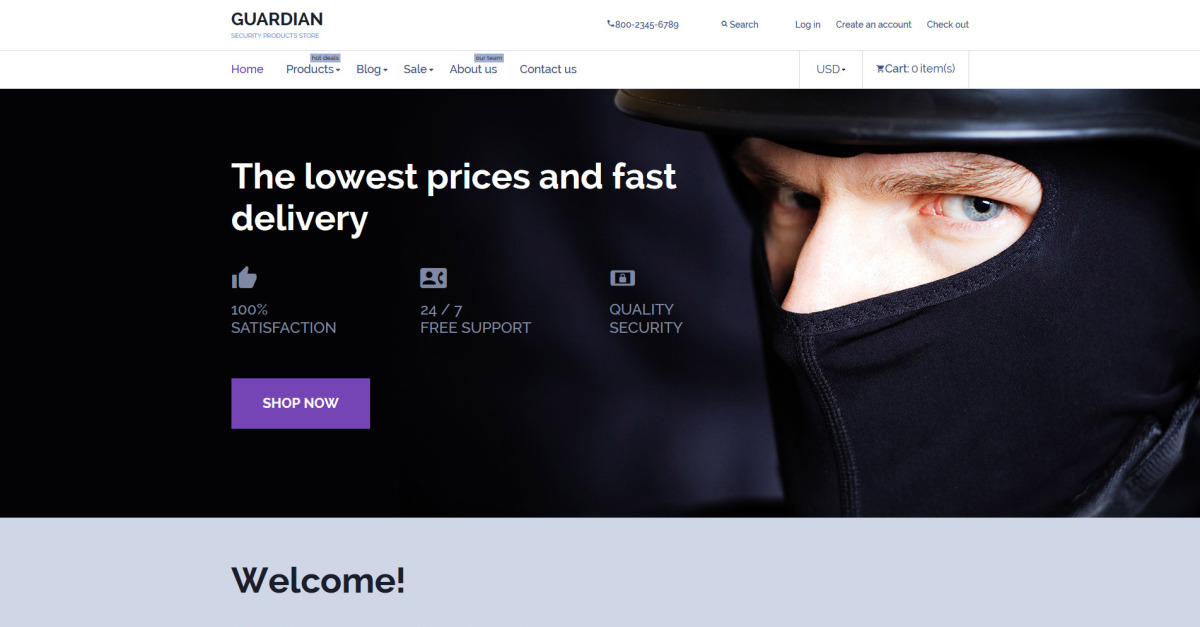Click the free support contact card icon
The height and width of the screenshot is (627, 1200).
(433, 278)
